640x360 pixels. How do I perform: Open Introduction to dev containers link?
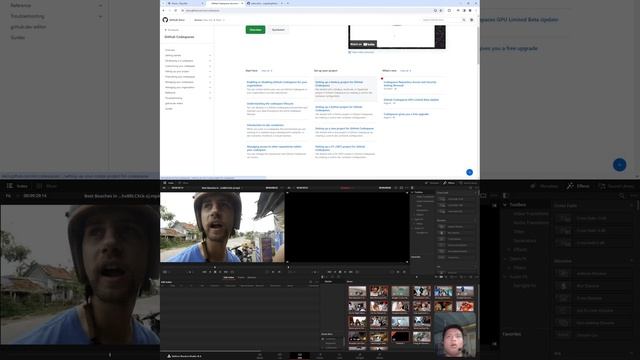click(265, 125)
